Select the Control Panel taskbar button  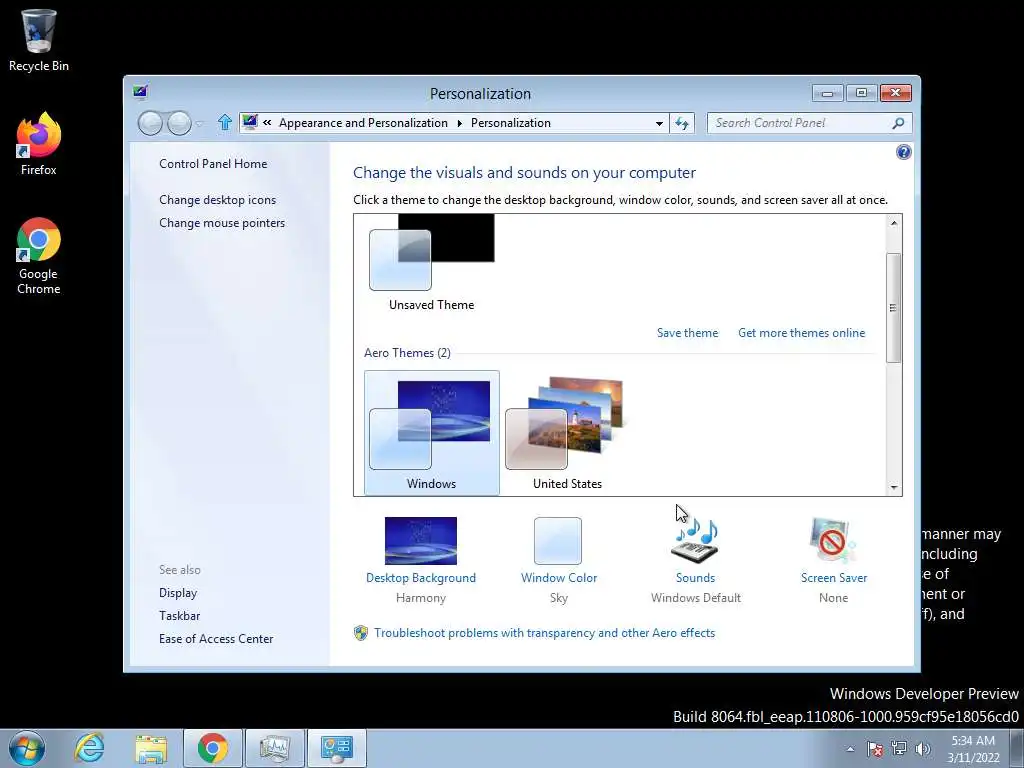click(x=337, y=748)
